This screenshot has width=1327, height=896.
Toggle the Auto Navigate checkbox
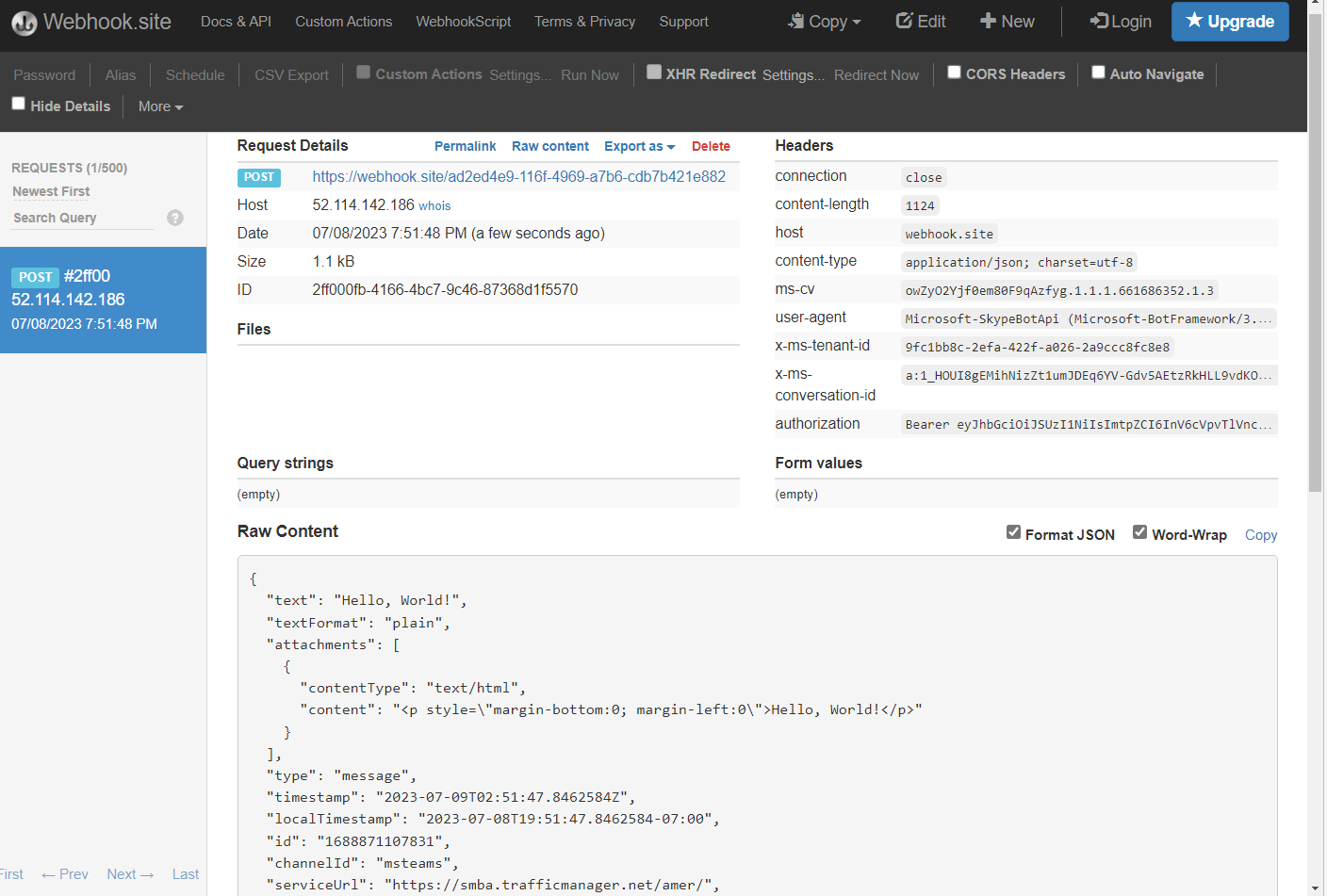[x=1098, y=73]
